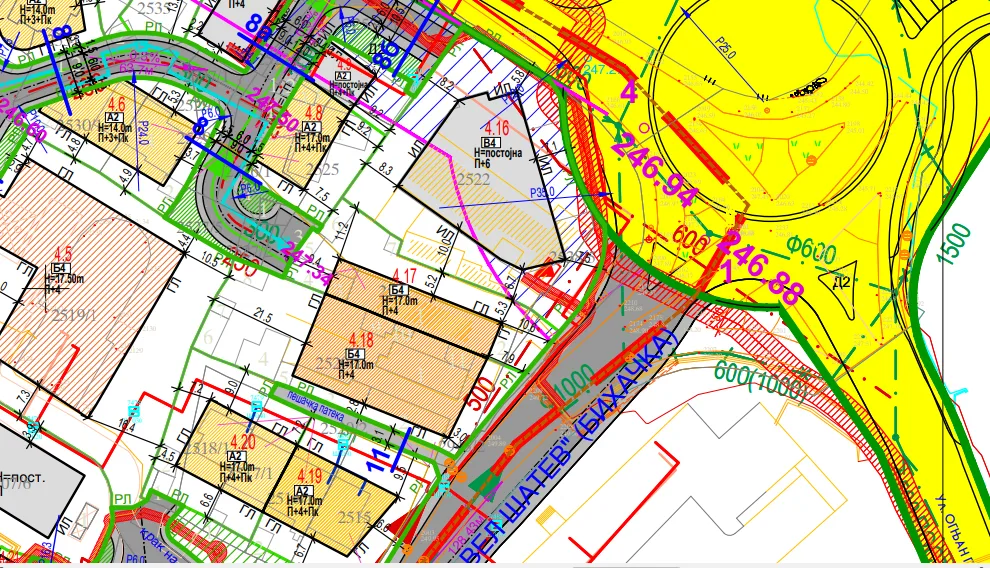990x568 pixels.
Task: Click the 4.17 plot number
Action: [x=405, y=276]
